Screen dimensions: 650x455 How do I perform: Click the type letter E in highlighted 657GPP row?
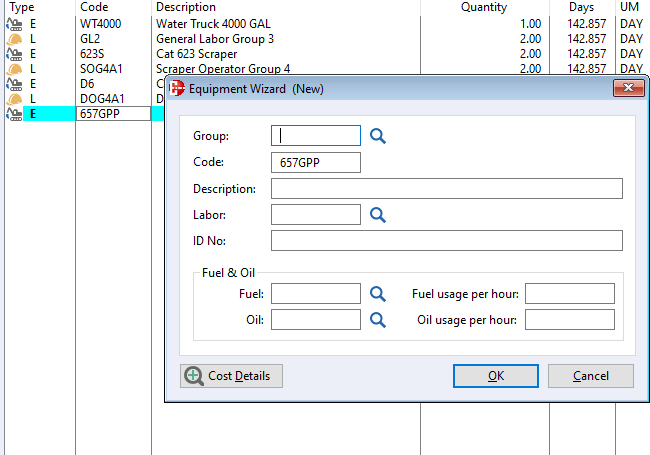click(33, 114)
